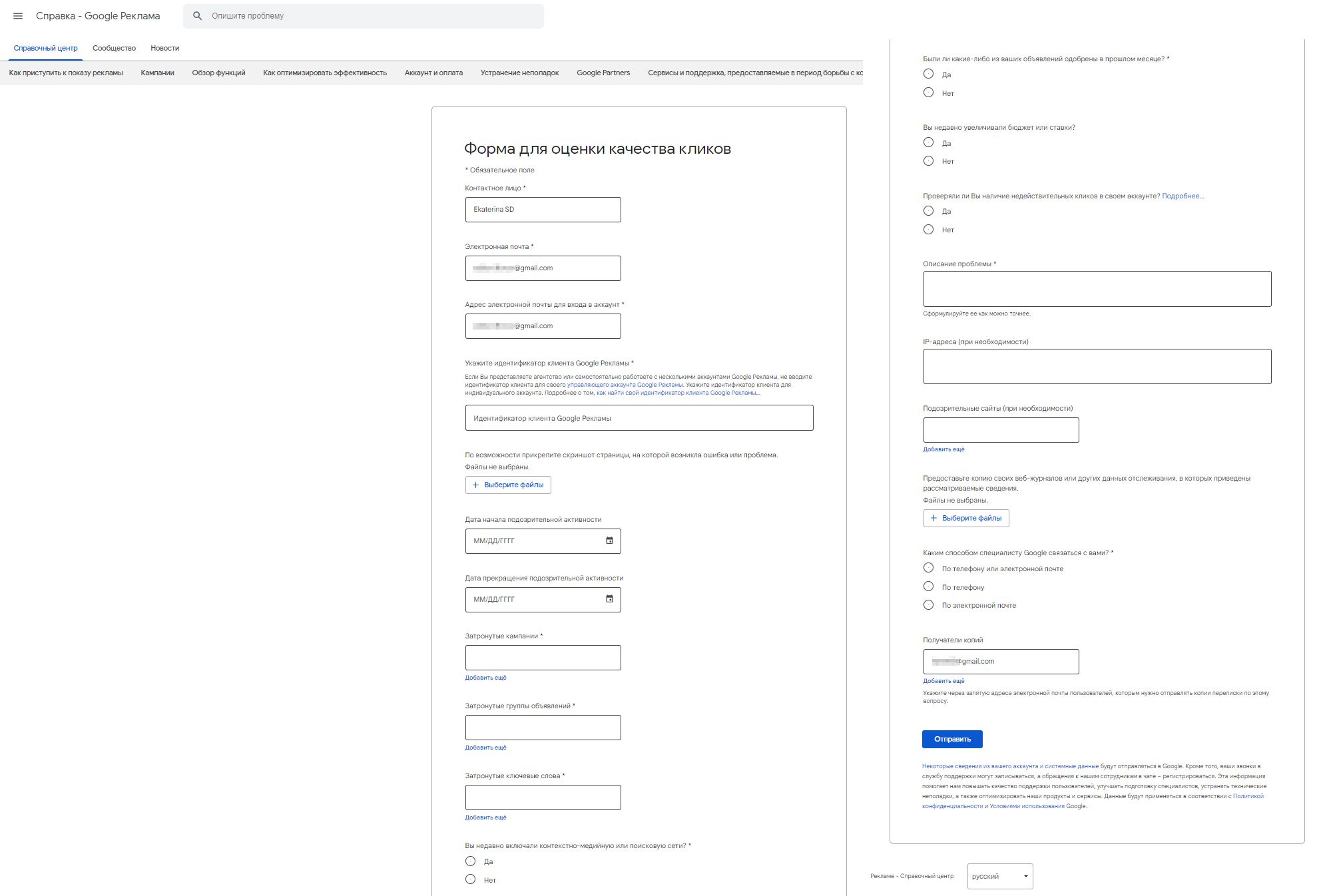Click the Получатели копий email field
Image resolution: width=1325 pixels, height=896 pixels.
(x=1001, y=662)
